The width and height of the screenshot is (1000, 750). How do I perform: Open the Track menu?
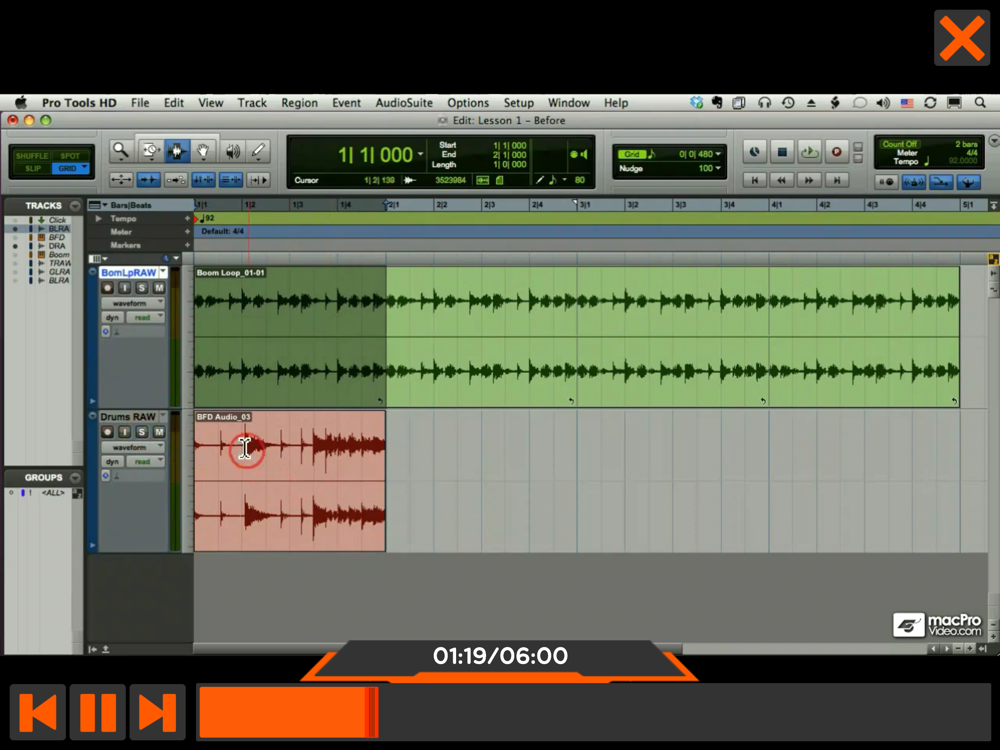[252, 103]
